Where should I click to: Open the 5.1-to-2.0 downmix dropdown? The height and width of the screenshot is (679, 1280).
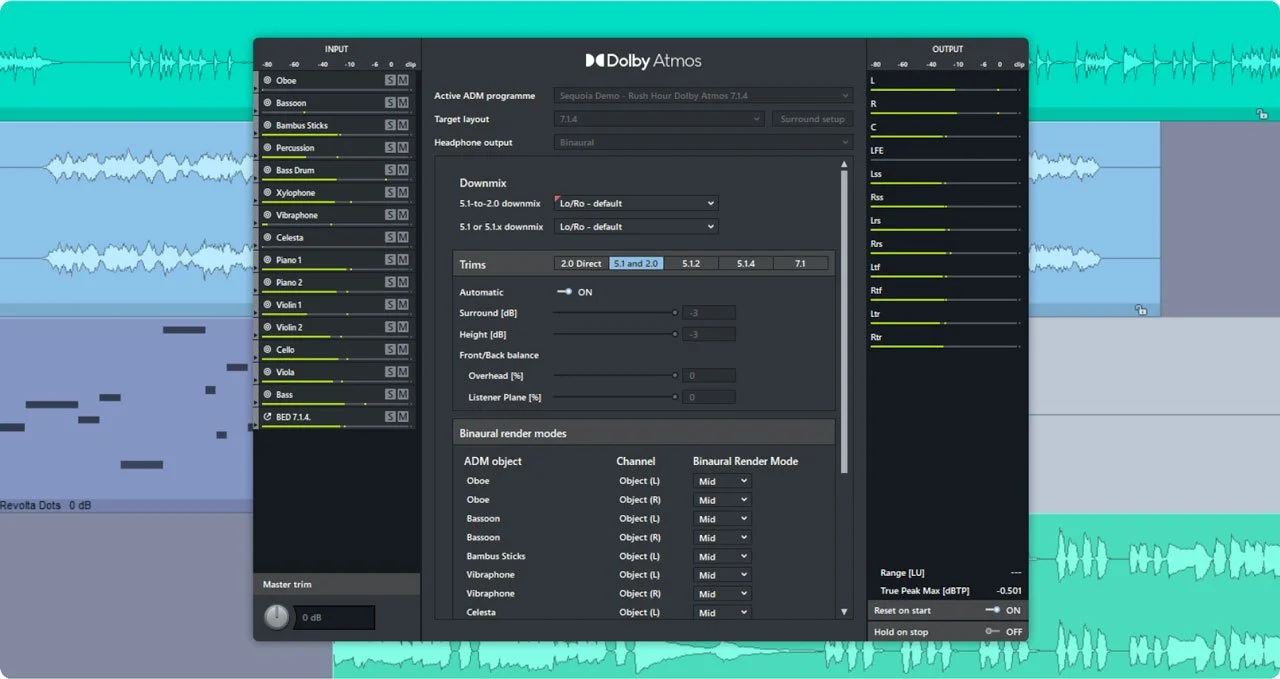pos(636,203)
